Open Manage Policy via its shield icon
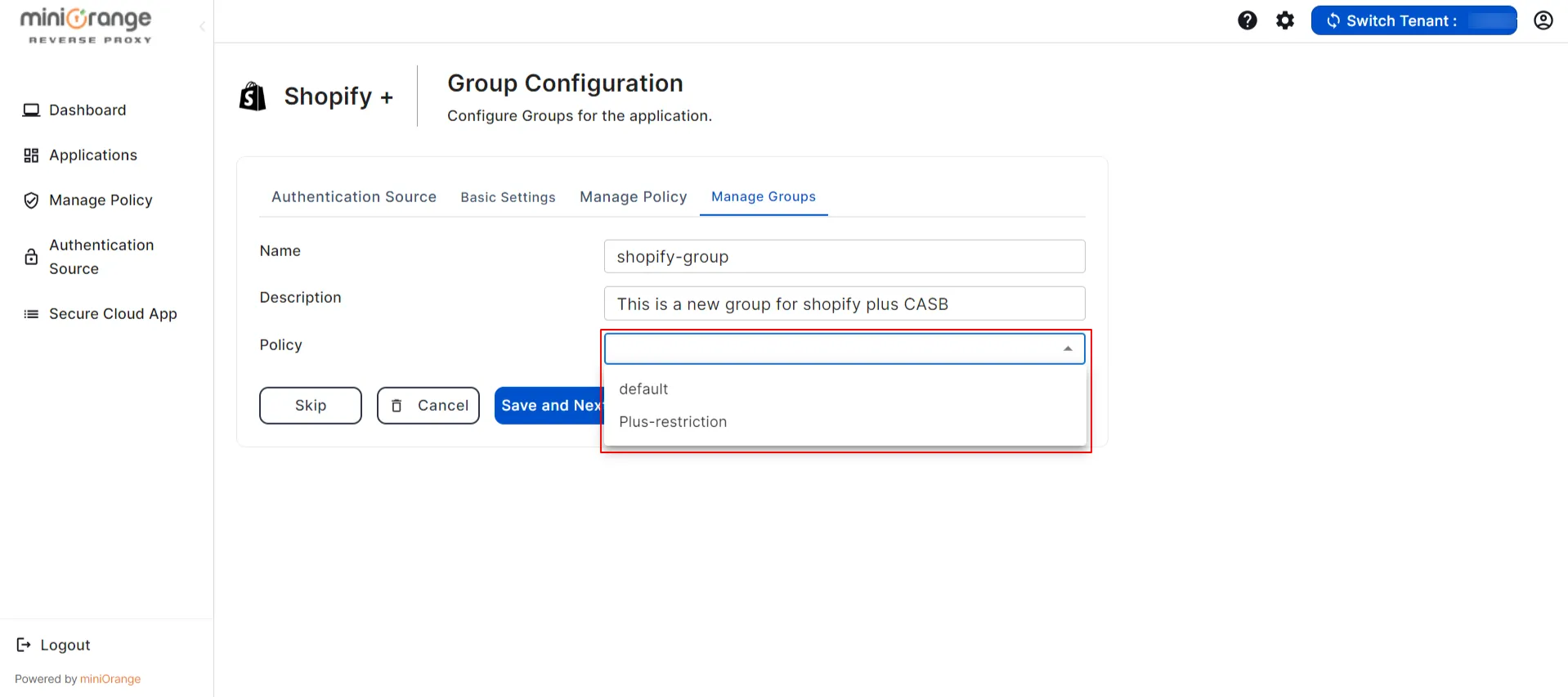The width and height of the screenshot is (1568, 697). (30, 200)
